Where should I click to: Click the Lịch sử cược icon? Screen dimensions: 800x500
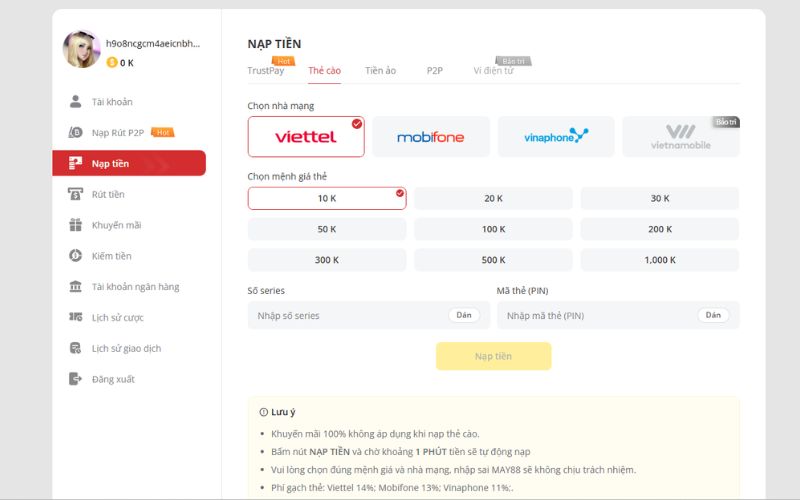[x=75, y=317]
